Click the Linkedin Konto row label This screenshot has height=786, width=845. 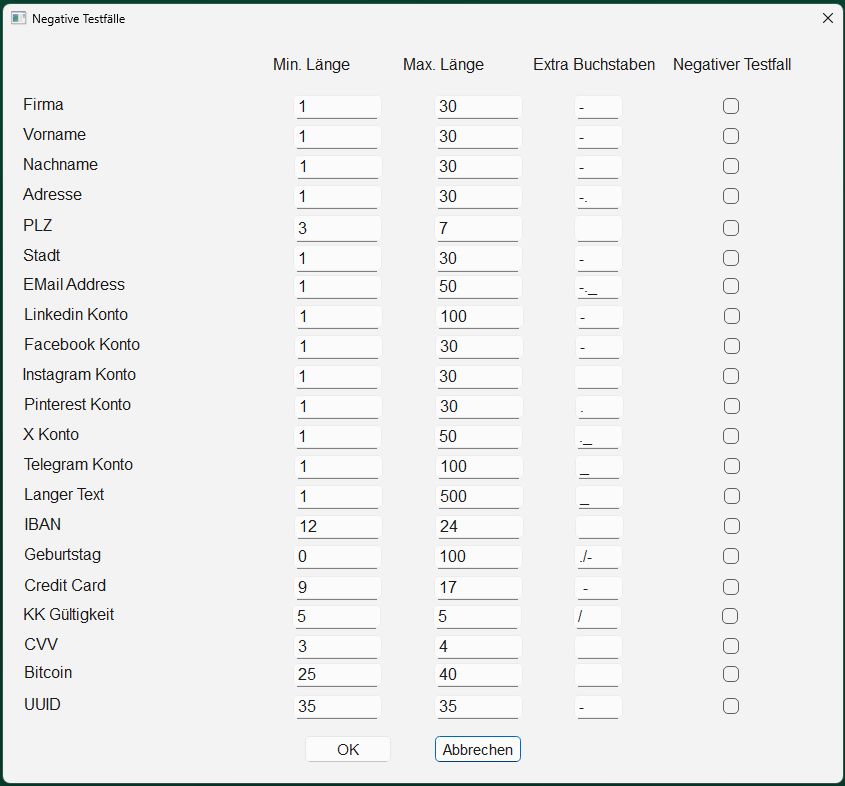[x=76, y=315]
